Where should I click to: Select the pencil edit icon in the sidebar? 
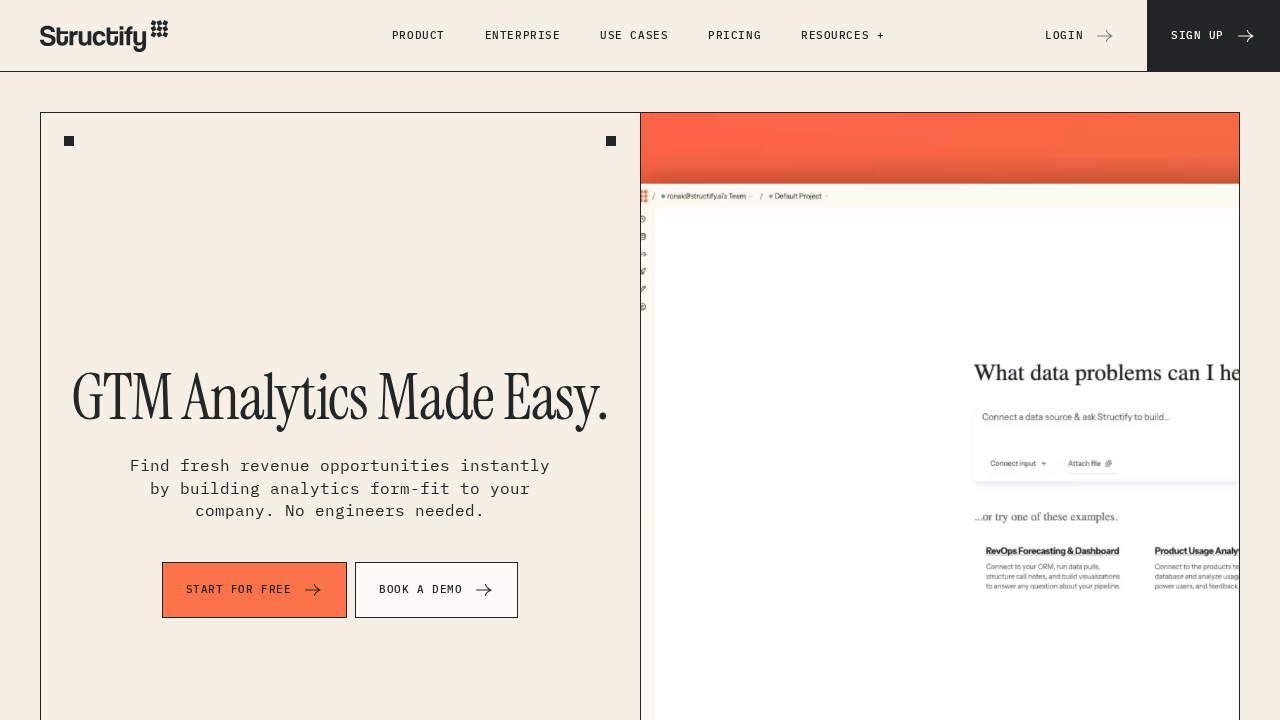643,271
